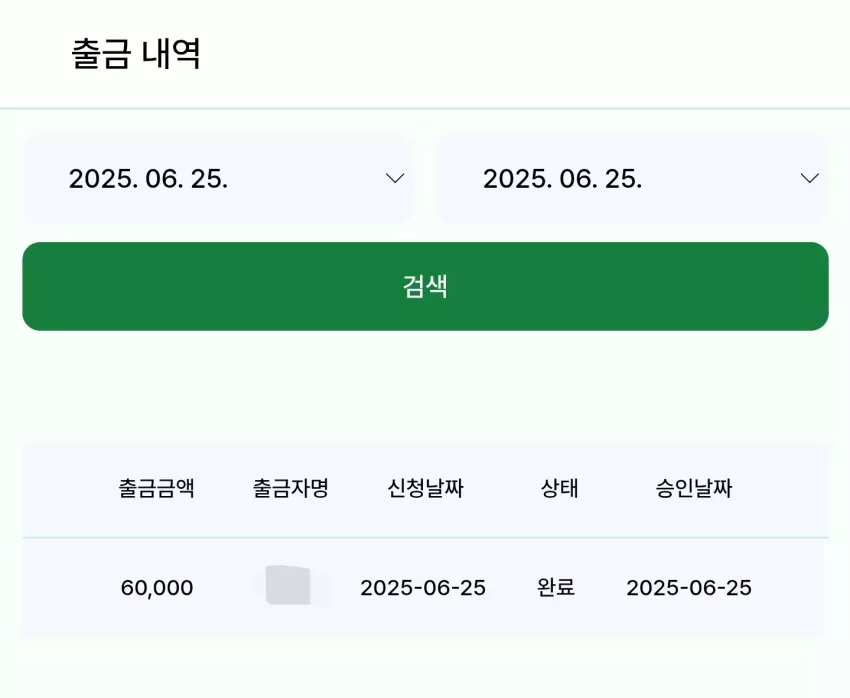Viewport: 850px width, 698px height.
Task: Click the 출금자명 column header
Action: pos(291,488)
